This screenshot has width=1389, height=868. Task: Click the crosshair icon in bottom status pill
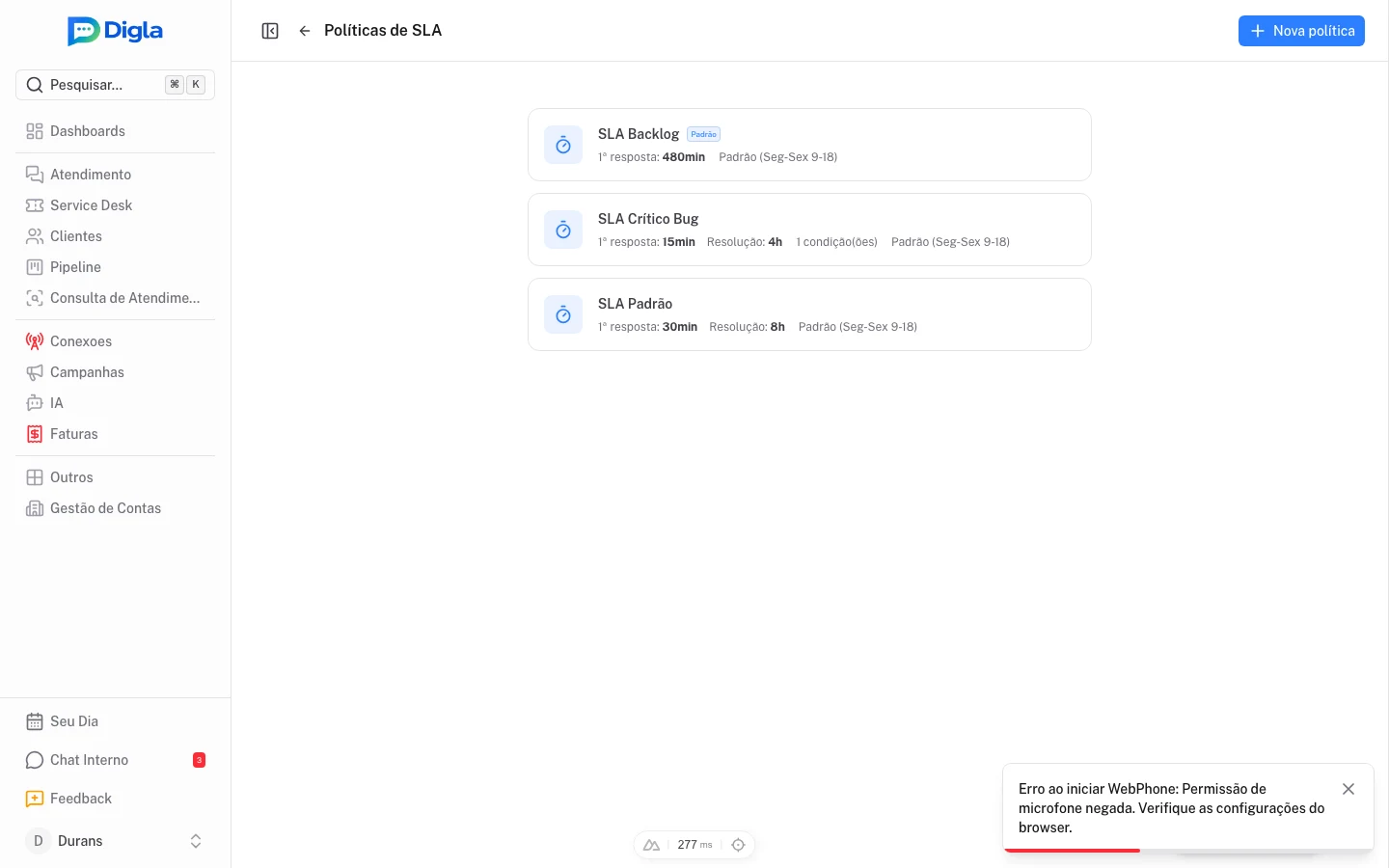point(738,845)
